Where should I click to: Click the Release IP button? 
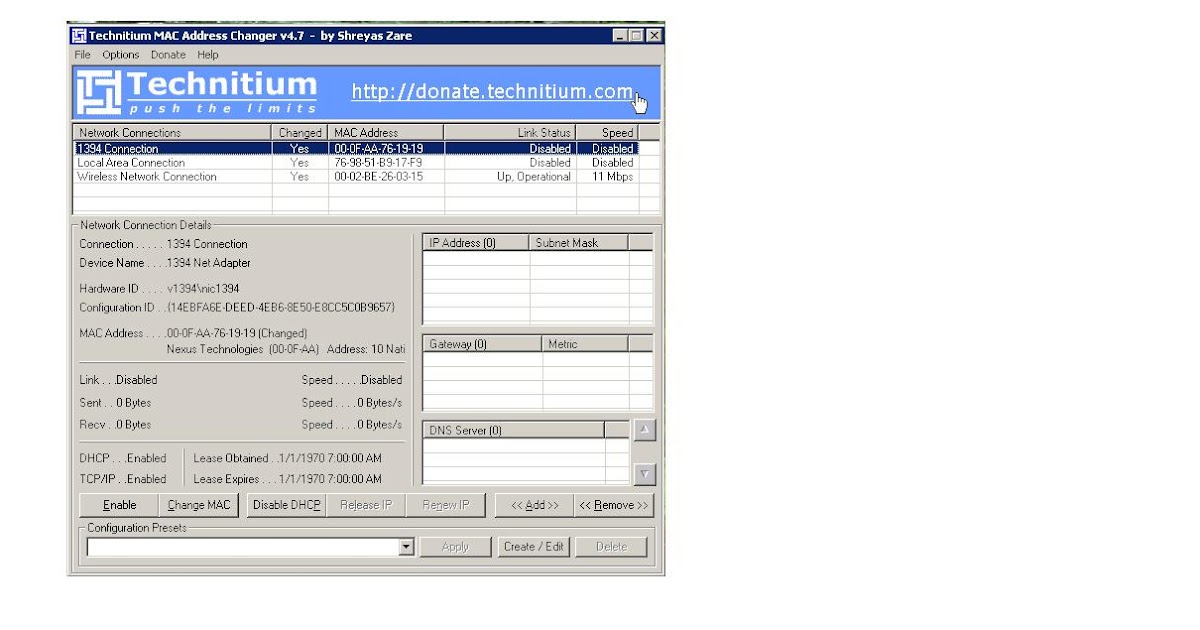pyautogui.click(x=366, y=505)
